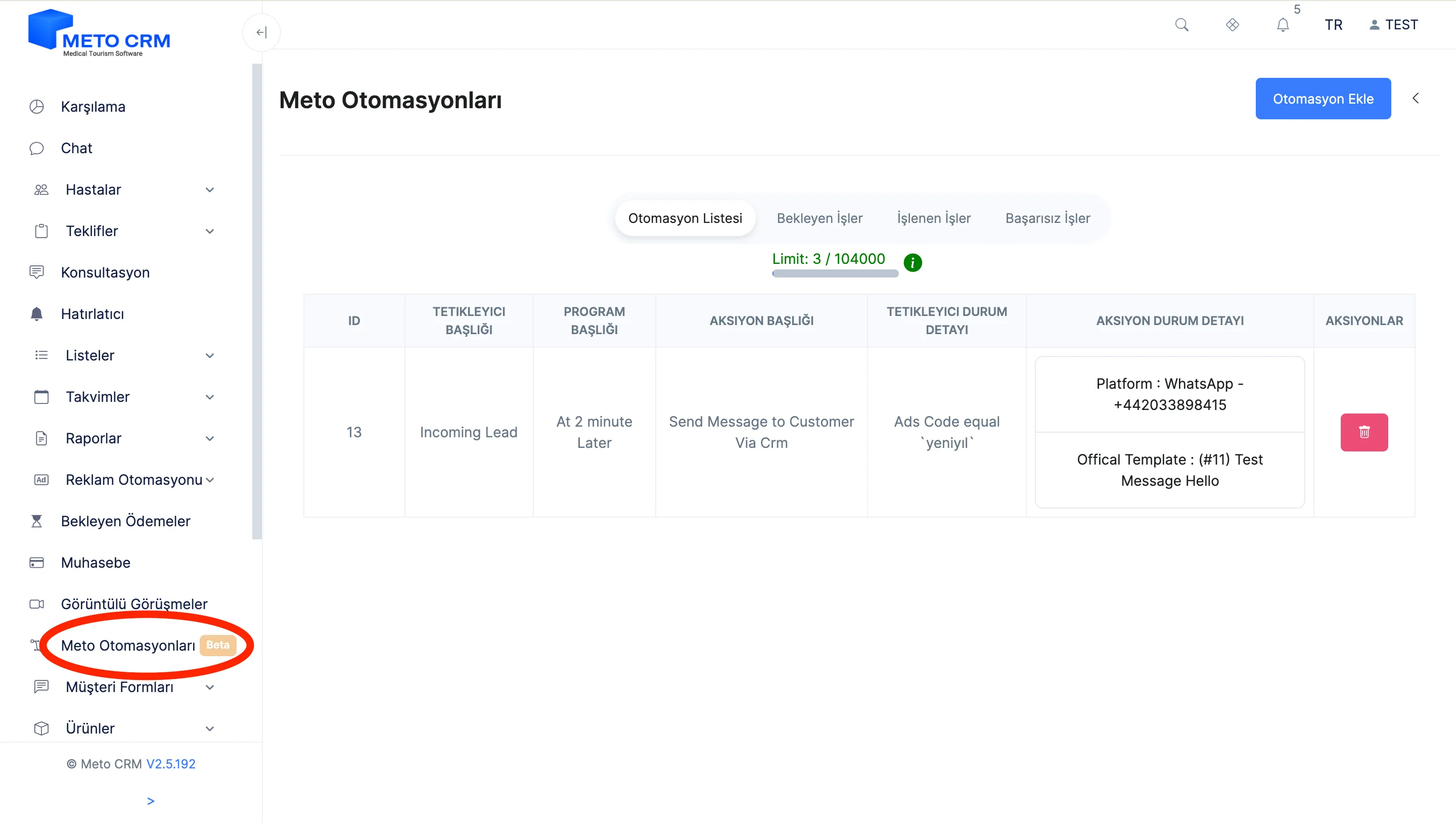The height and width of the screenshot is (823, 1456).
Task: Expand the Raporlar submenu
Action: pyautogui.click(x=210, y=439)
